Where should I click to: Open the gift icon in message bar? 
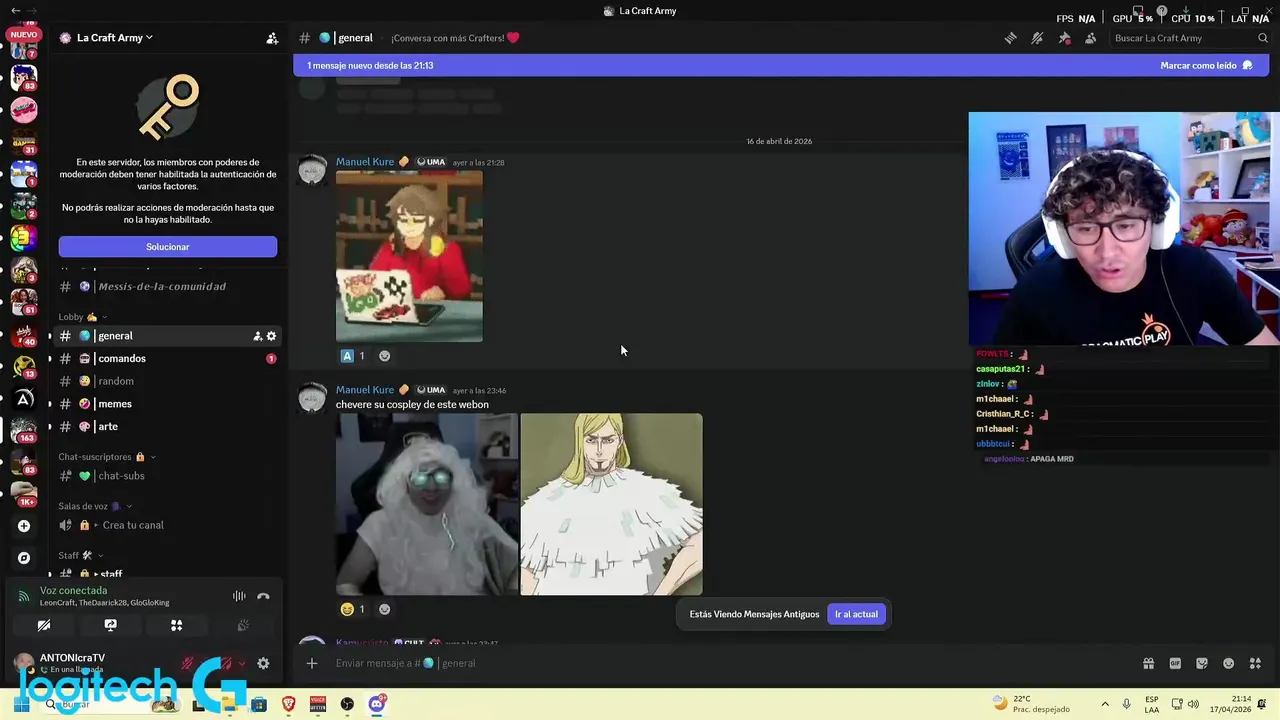[x=1148, y=663]
